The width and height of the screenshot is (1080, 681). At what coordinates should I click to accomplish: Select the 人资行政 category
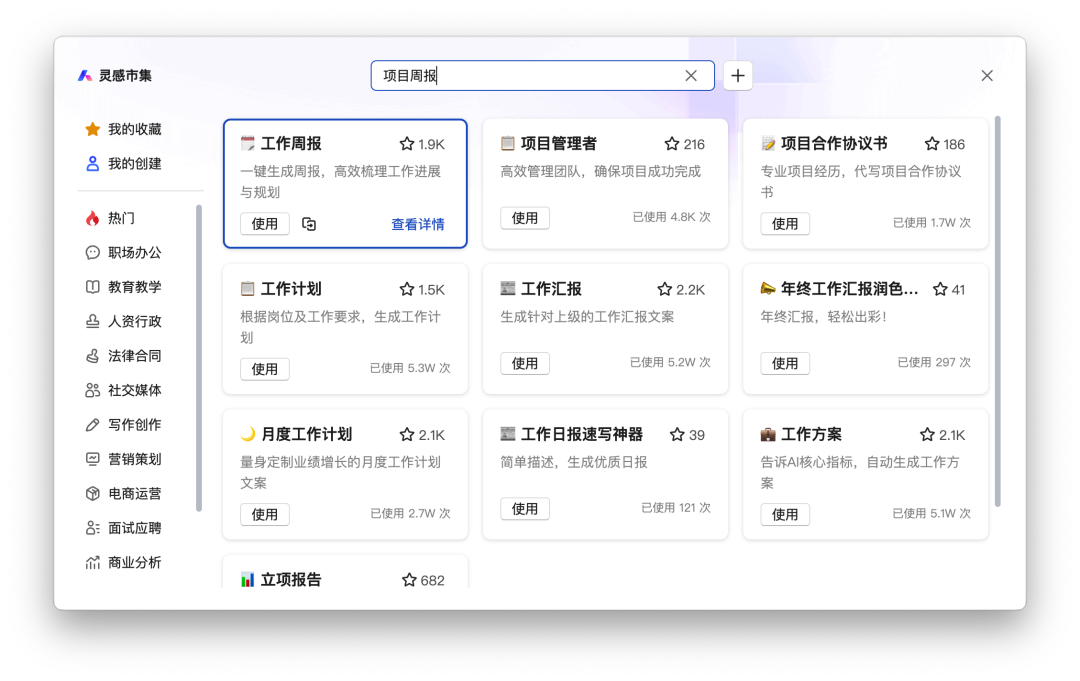pos(123,322)
